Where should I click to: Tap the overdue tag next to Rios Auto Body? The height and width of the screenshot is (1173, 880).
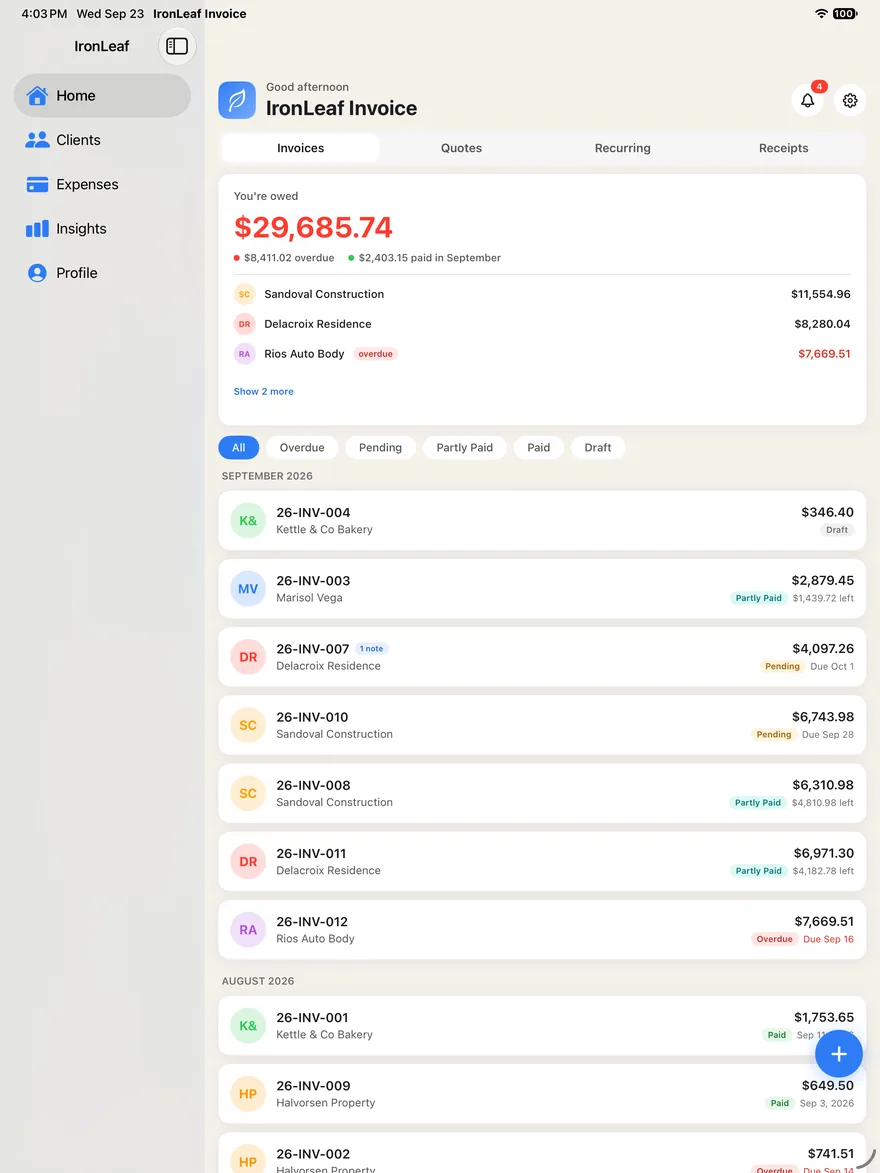click(x=376, y=354)
